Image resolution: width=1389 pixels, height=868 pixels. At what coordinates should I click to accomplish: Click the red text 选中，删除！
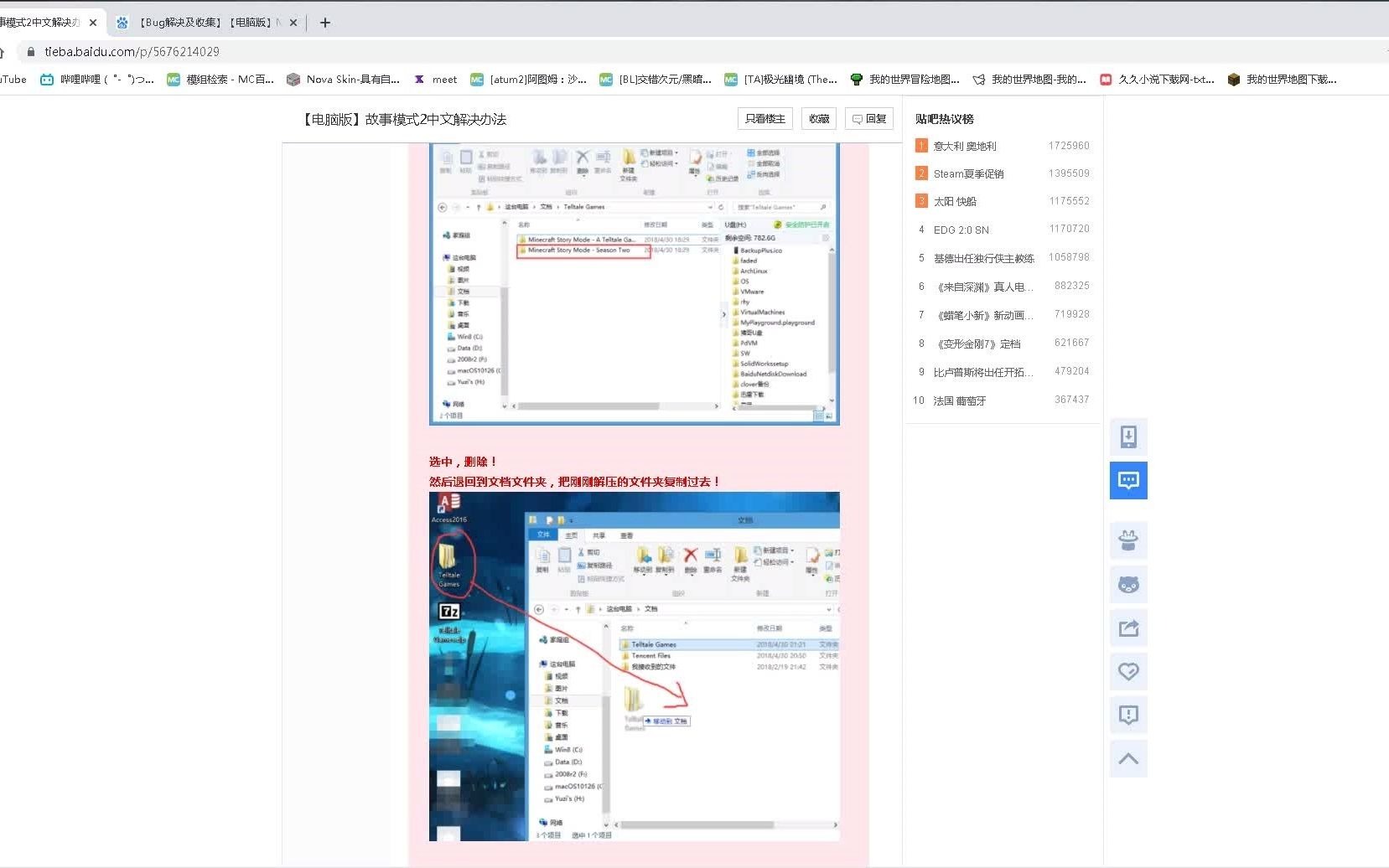coord(464,462)
